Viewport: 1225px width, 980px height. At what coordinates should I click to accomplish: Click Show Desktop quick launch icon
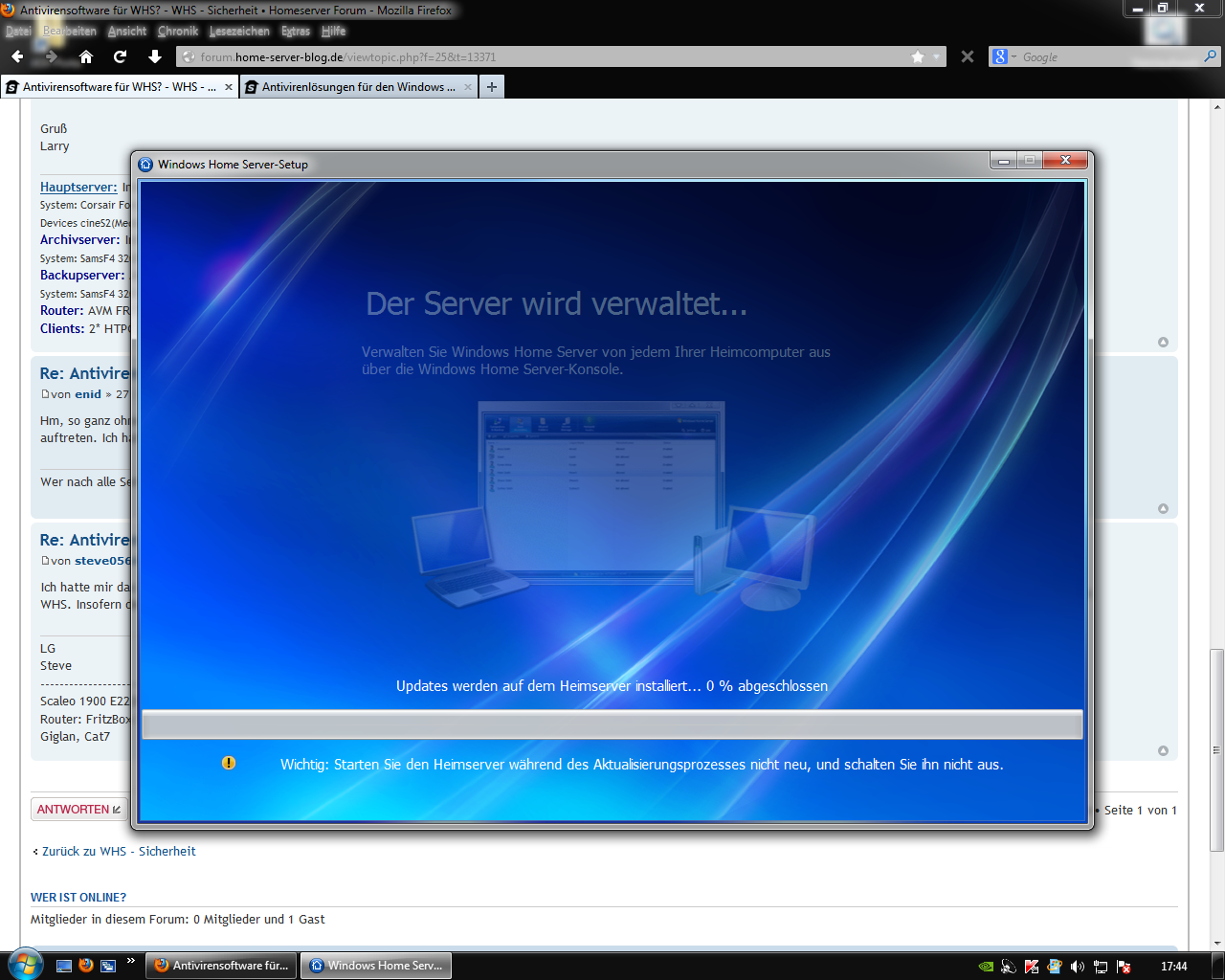[x=64, y=966]
